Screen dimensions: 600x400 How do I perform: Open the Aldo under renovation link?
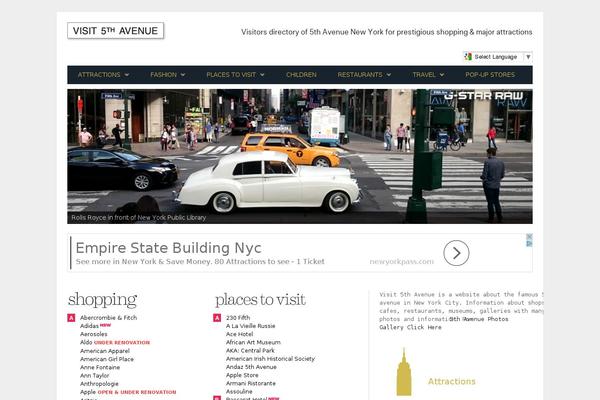115,343
